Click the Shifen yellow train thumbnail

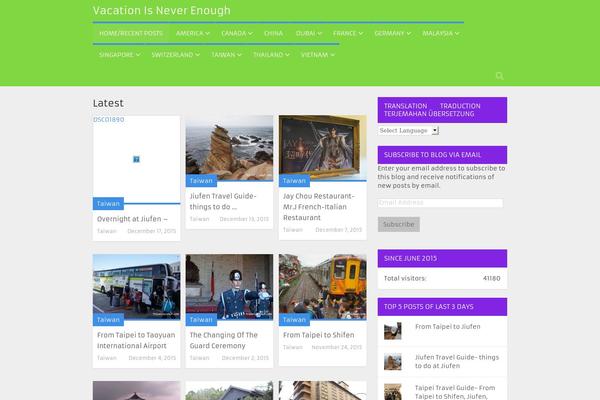[x=323, y=287]
